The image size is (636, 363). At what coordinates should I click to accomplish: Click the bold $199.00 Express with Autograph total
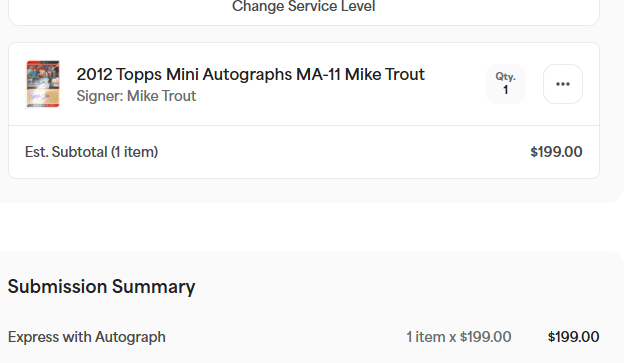point(573,337)
